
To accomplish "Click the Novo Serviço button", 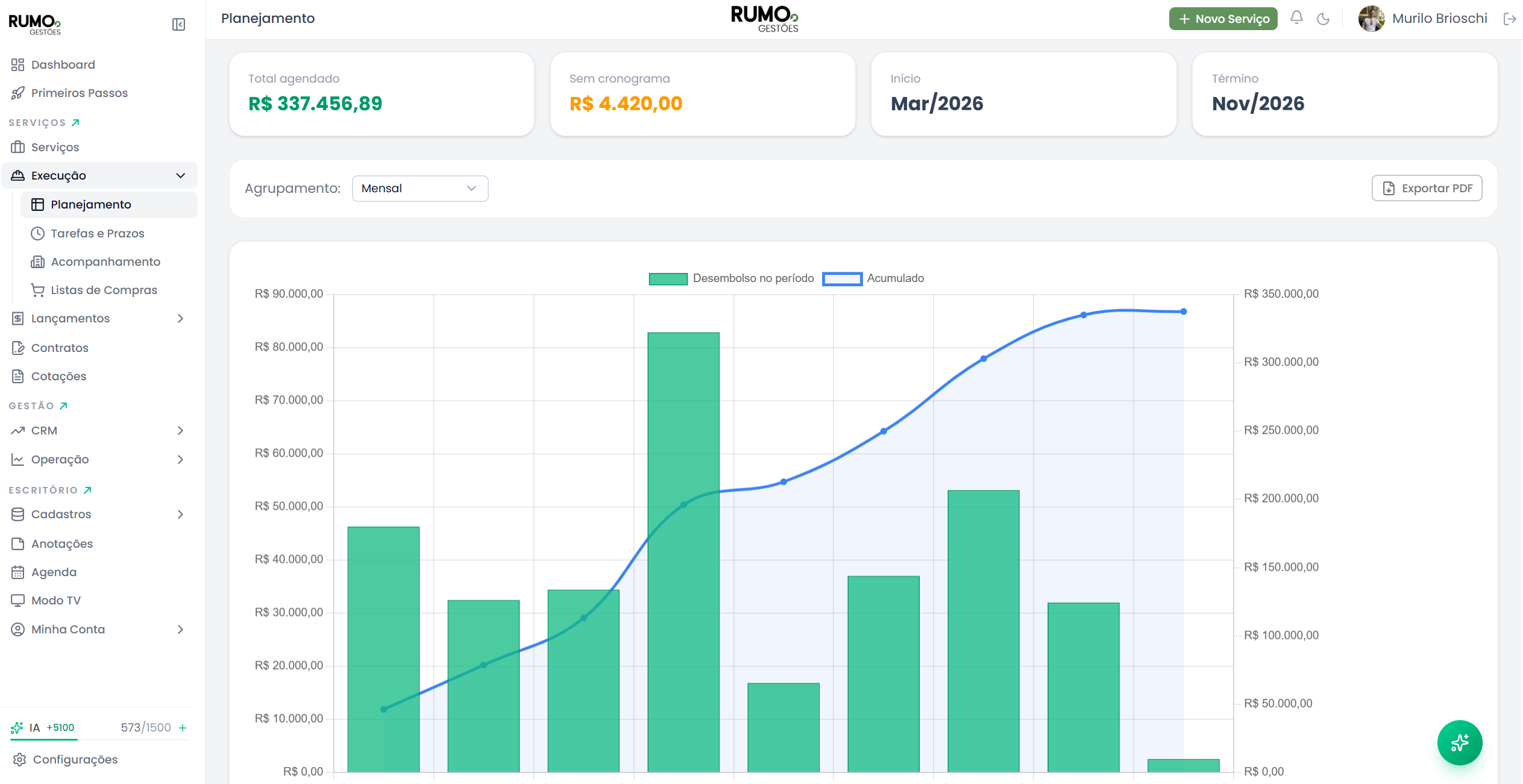I will click(x=1223, y=19).
